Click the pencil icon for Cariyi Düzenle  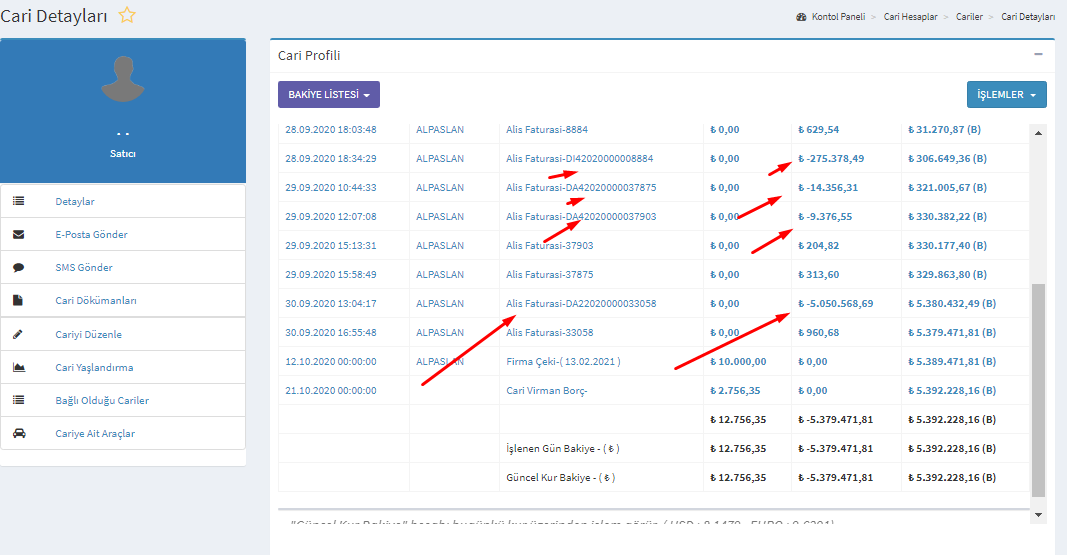pyautogui.click(x=18, y=334)
